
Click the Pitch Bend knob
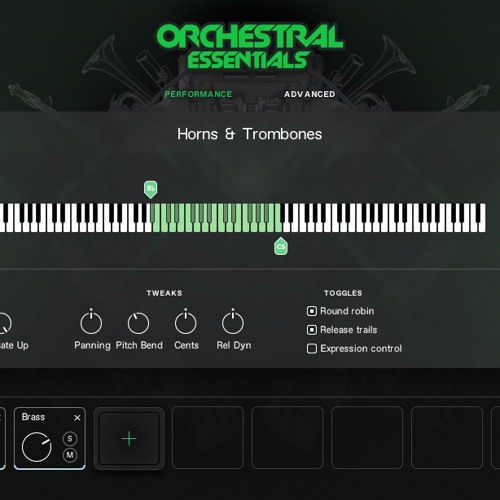[x=138, y=323]
